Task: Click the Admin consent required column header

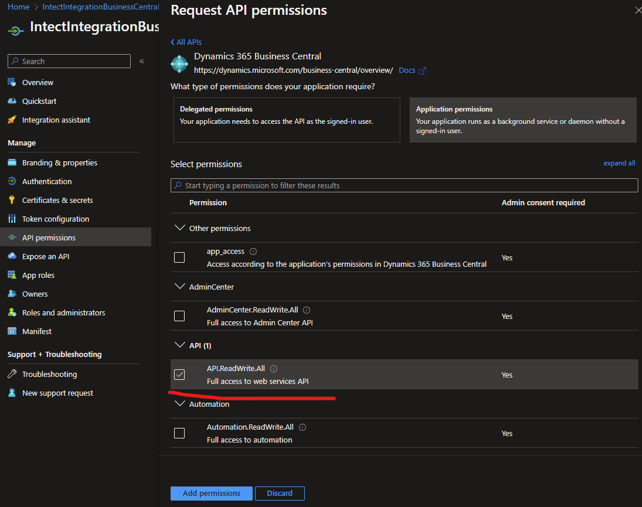Action: 543,203
